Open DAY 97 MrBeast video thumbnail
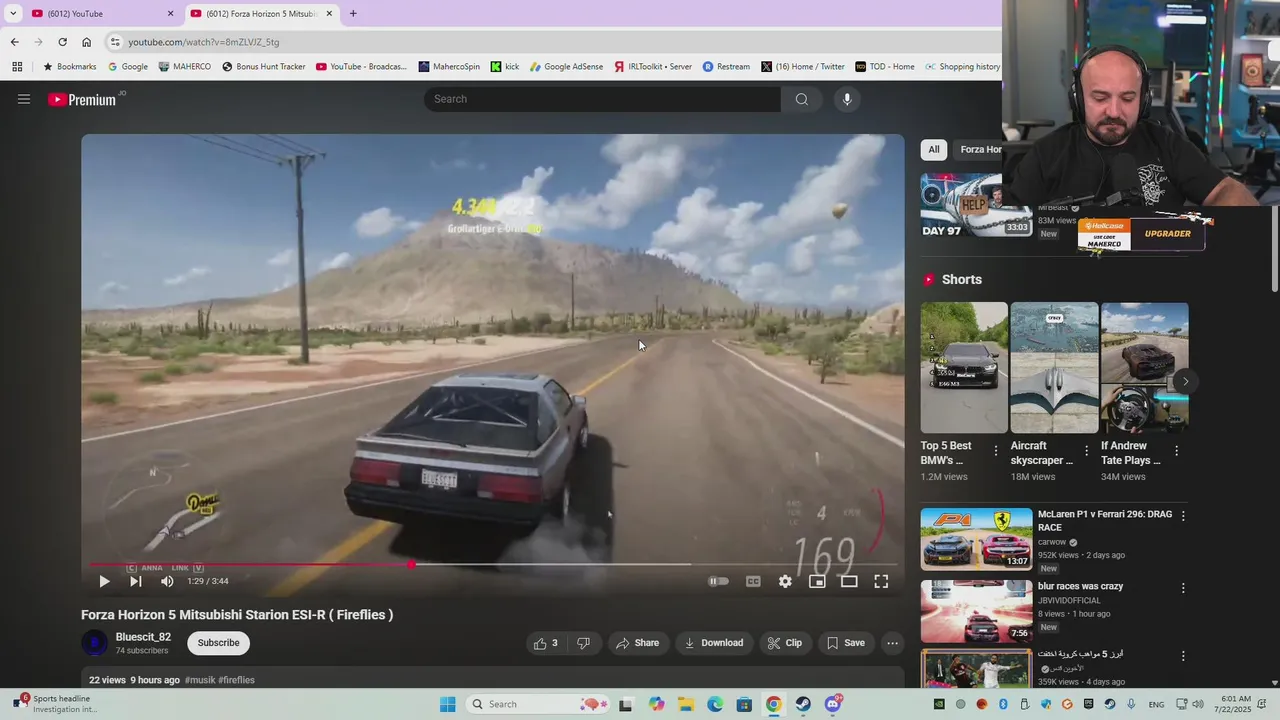Image resolution: width=1280 pixels, height=720 pixels. pos(976,206)
